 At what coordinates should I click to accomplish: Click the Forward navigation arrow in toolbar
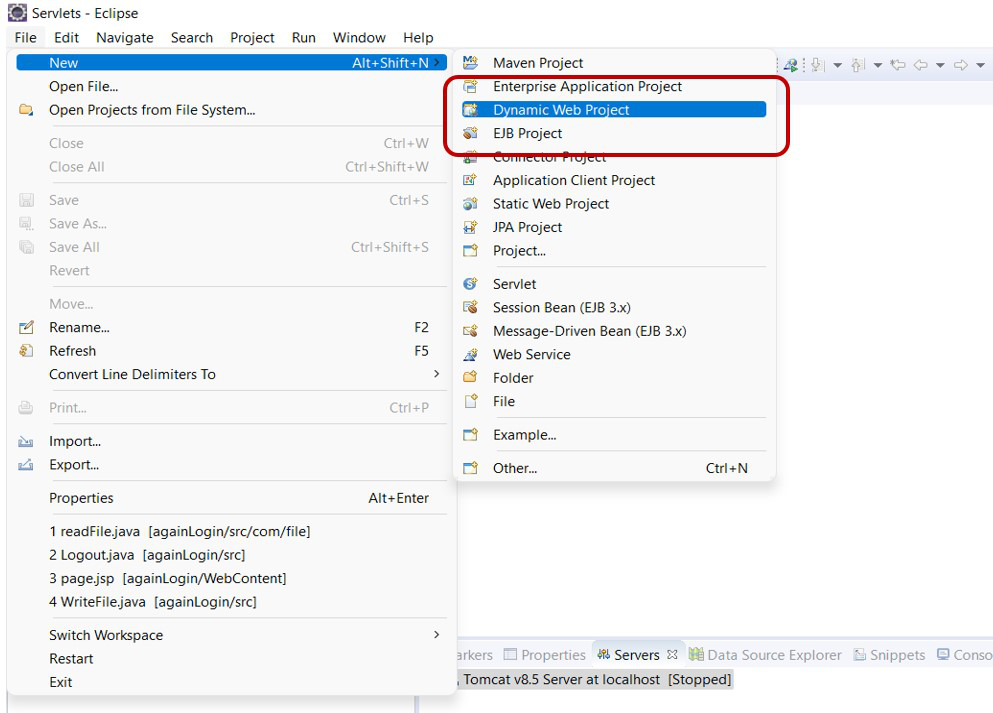(x=961, y=65)
